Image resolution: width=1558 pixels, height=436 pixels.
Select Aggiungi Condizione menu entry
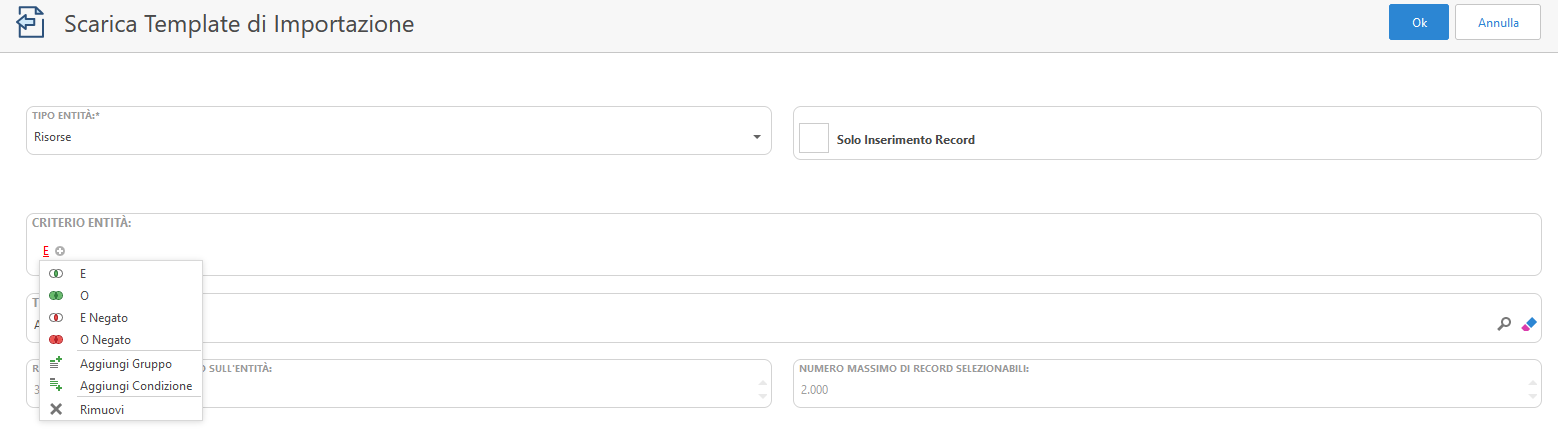(x=121, y=385)
